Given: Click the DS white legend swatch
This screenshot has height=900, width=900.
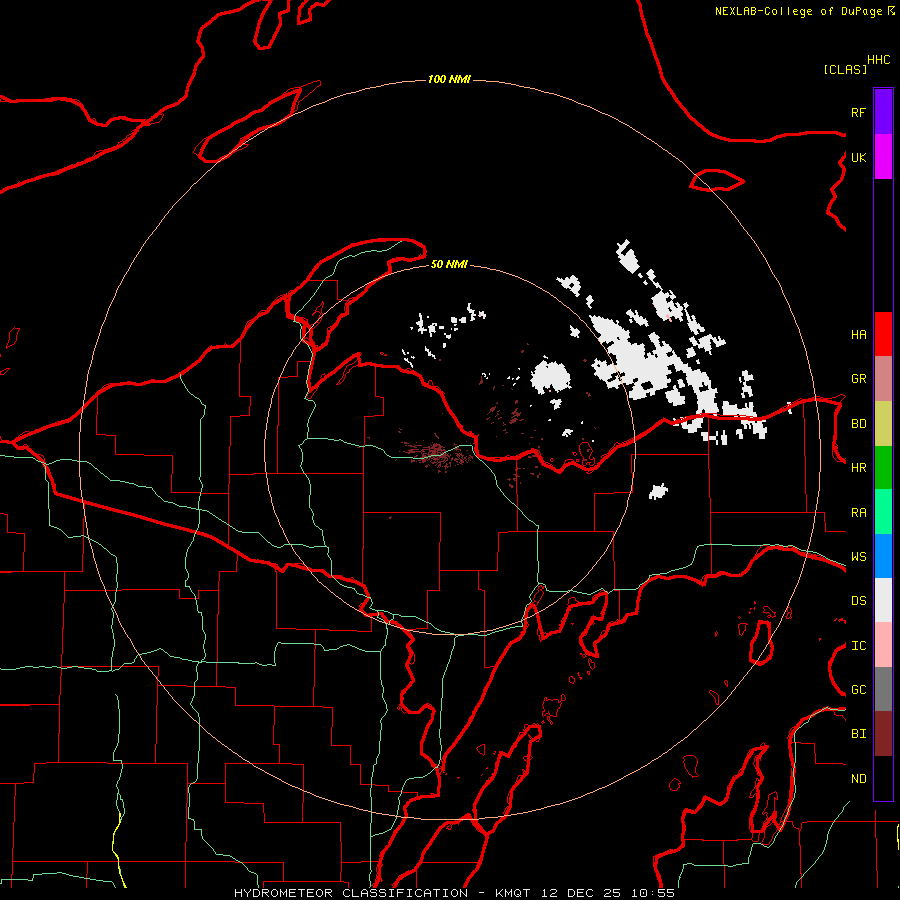Looking at the screenshot, I should tap(883, 600).
